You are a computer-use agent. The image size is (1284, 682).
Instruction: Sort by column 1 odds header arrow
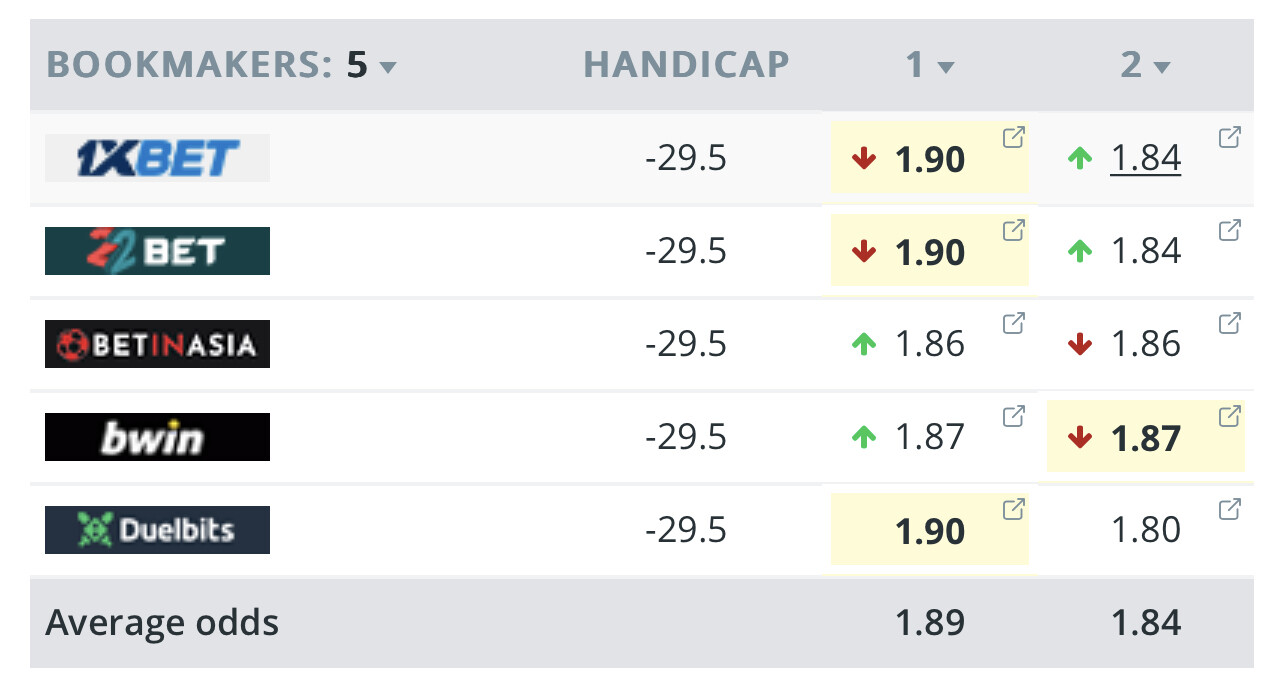pyautogui.click(x=945, y=67)
